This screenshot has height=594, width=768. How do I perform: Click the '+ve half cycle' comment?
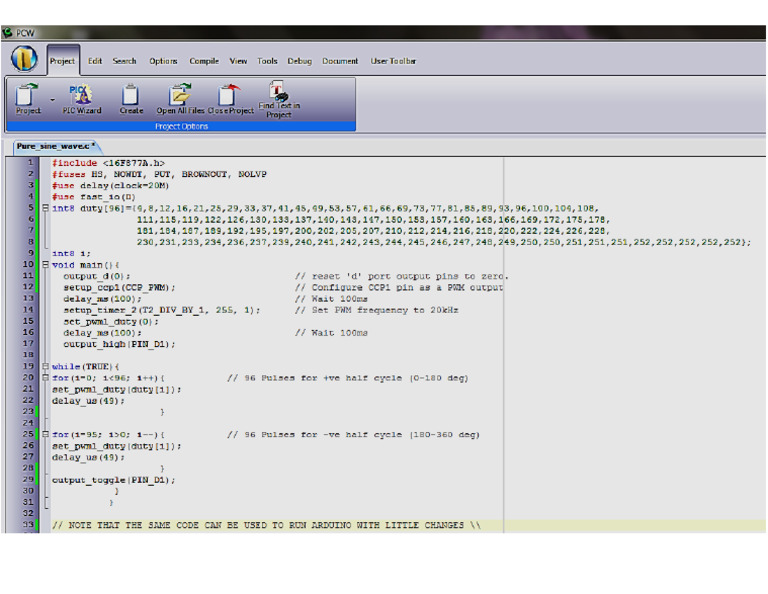click(x=348, y=378)
